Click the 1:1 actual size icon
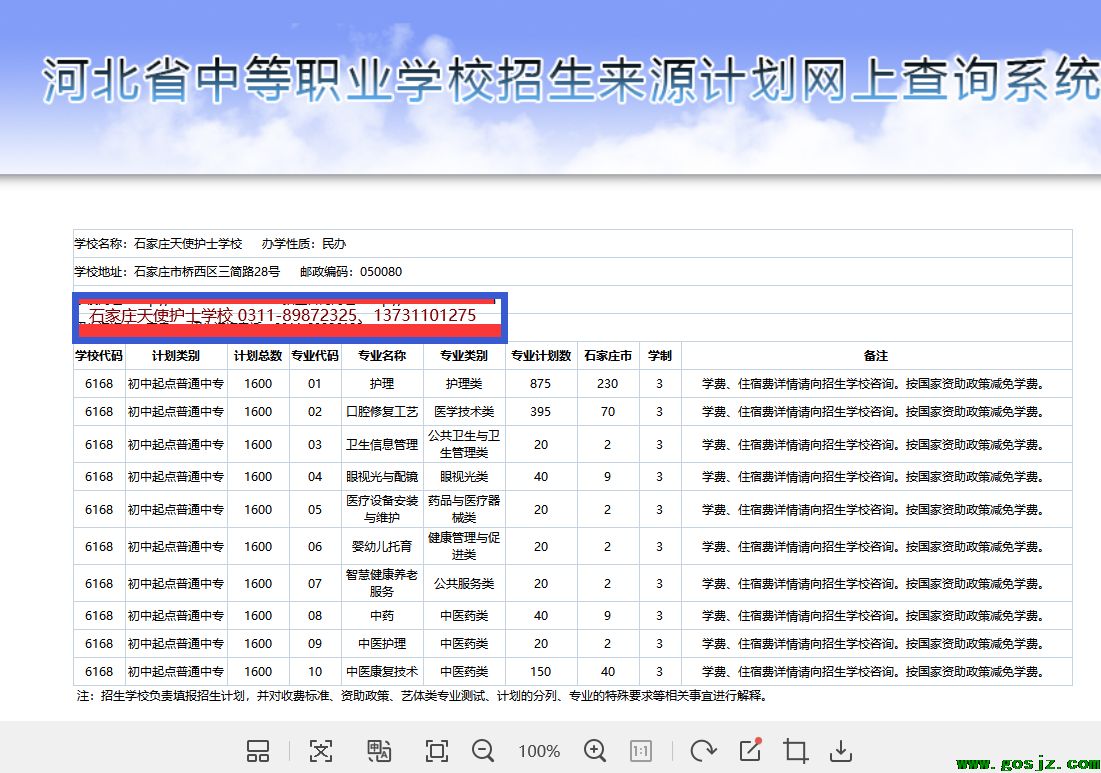This screenshot has width=1101, height=773. [640, 751]
